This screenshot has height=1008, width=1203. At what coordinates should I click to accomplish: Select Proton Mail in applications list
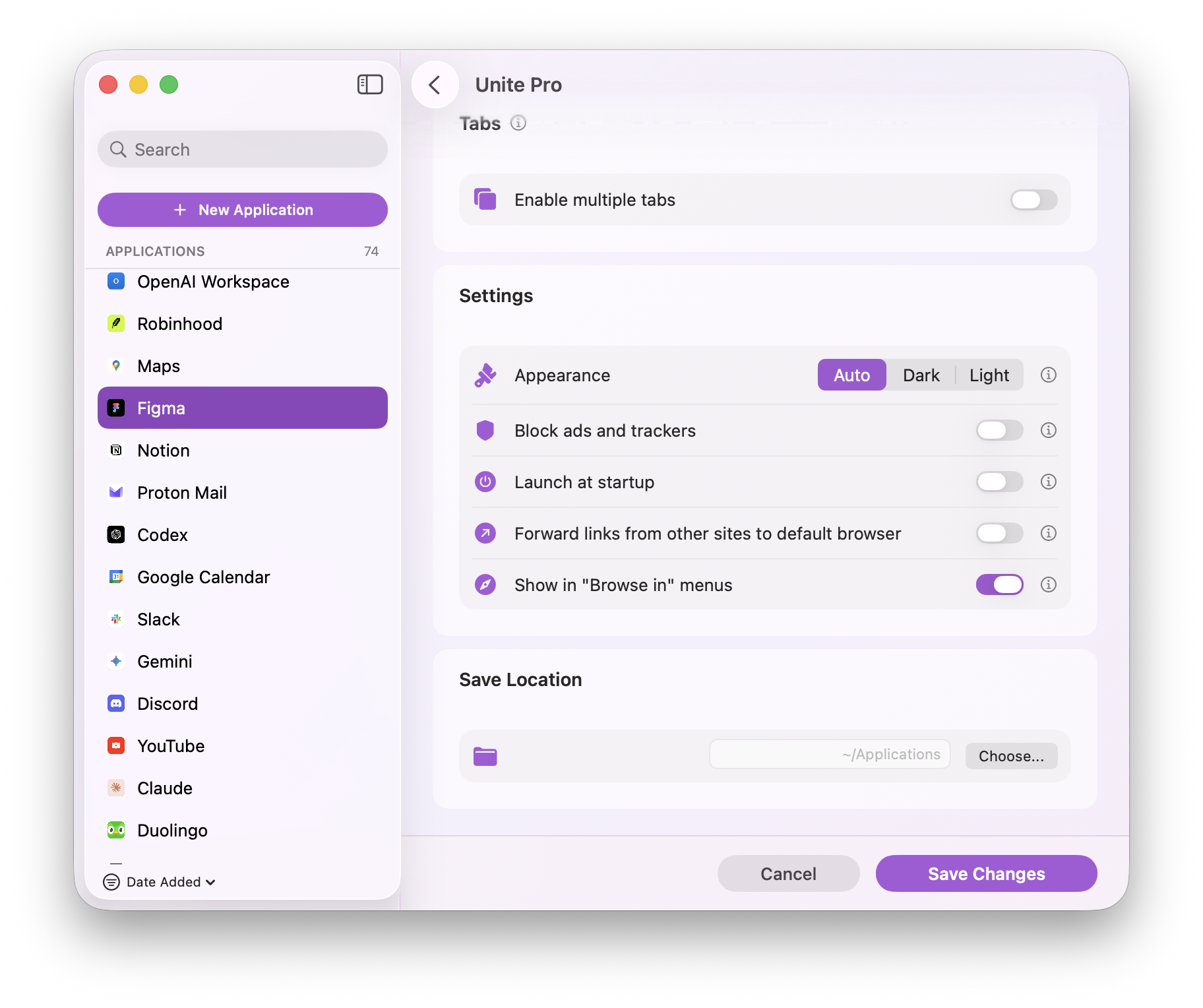click(243, 493)
